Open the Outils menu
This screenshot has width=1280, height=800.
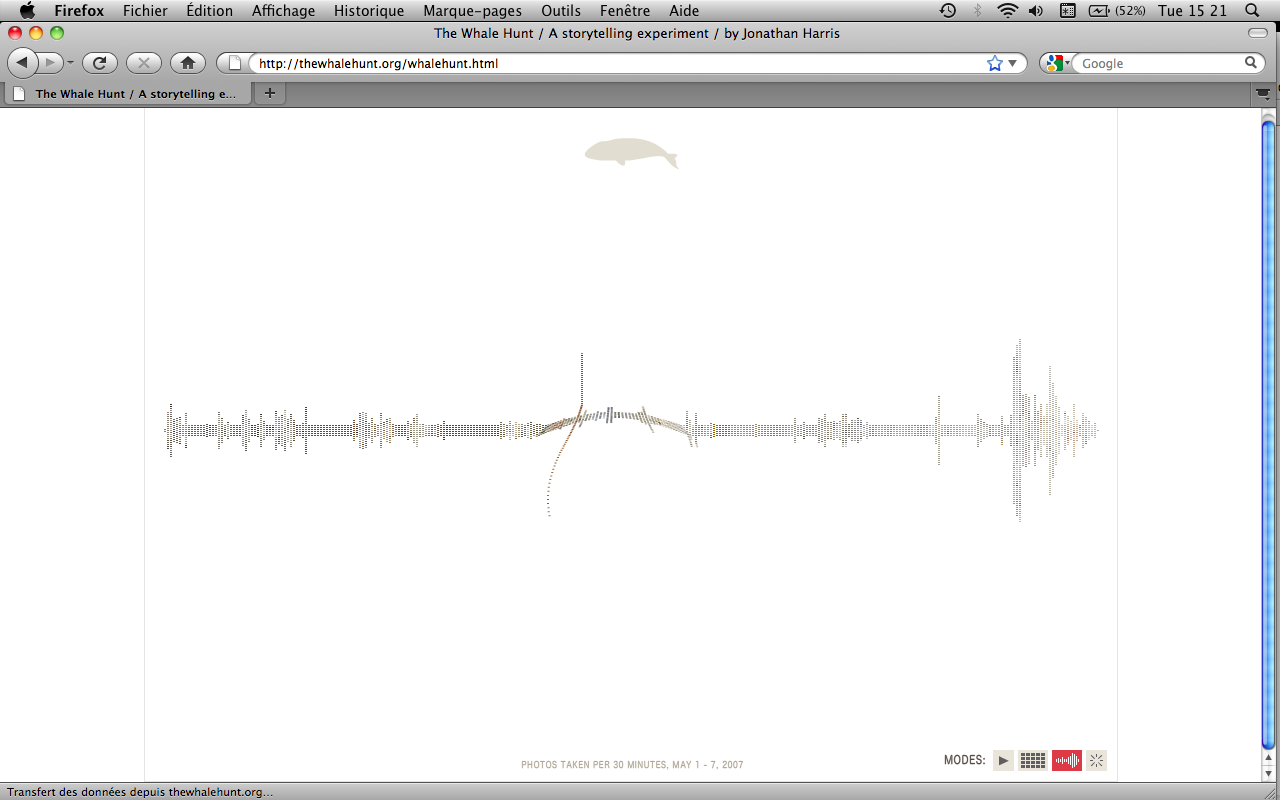pyautogui.click(x=561, y=11)
